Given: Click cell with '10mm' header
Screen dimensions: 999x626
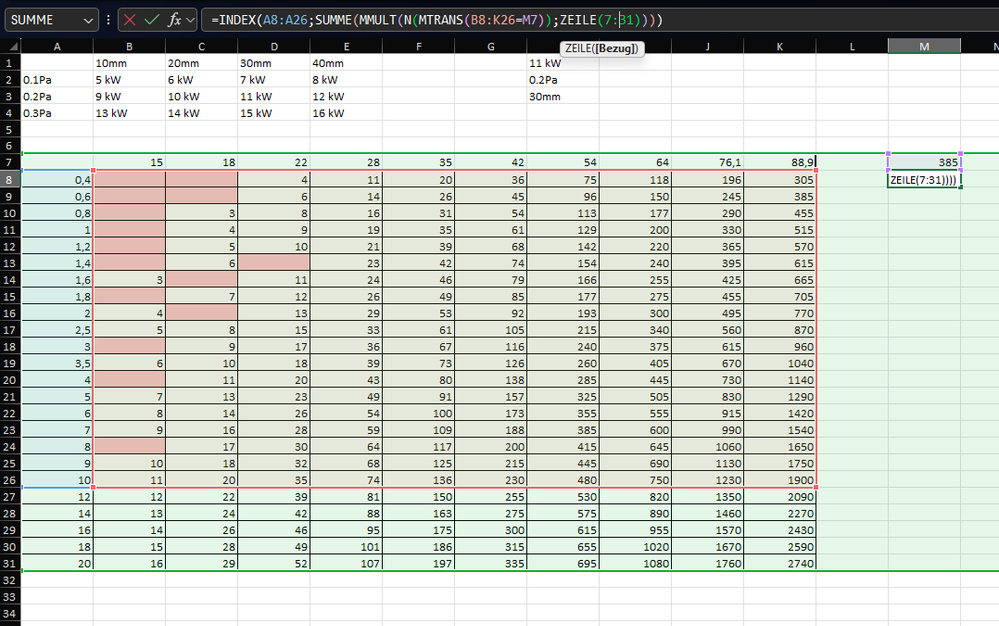Looking at the screenshot, I should 129,63.
